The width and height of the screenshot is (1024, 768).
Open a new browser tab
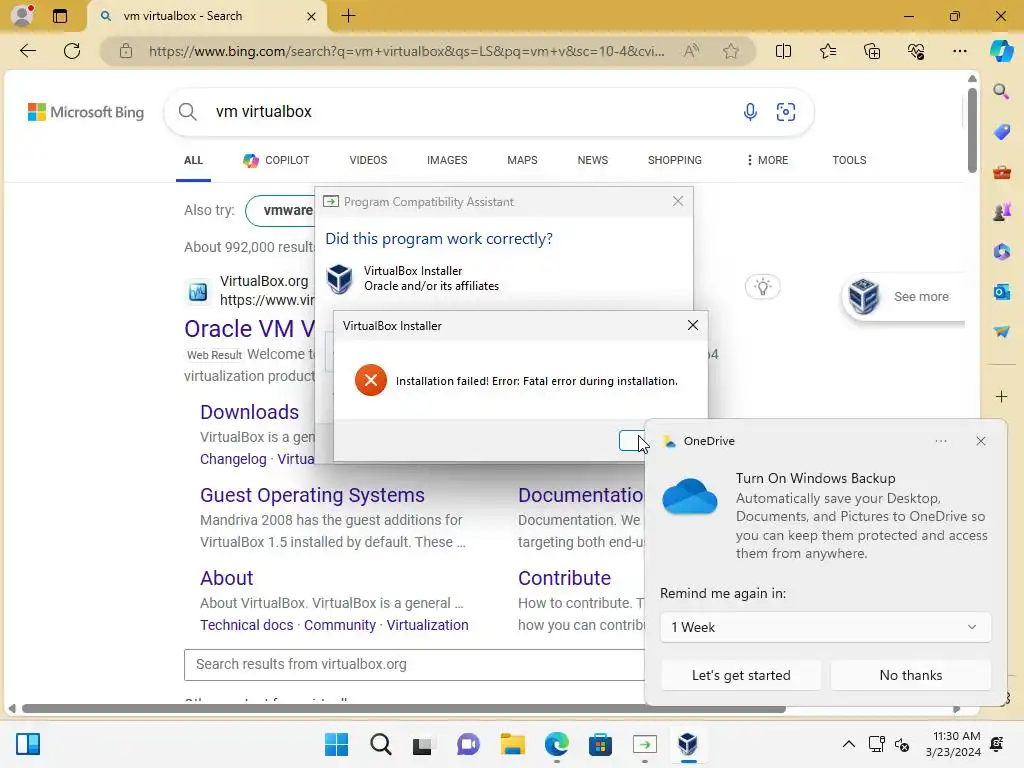tap(349, 16)
